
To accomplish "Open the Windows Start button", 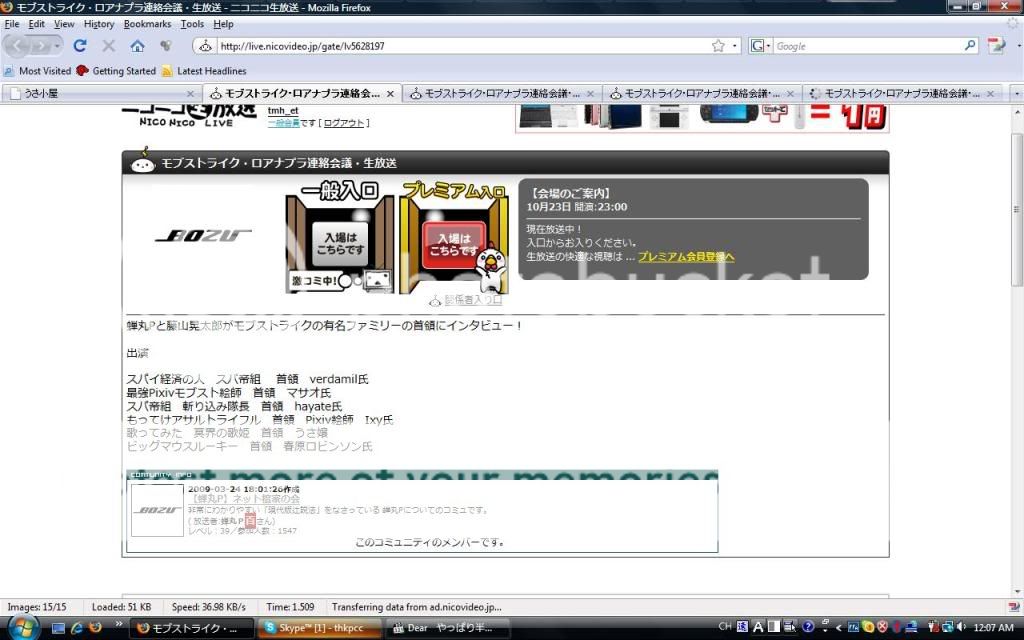I will tap(21, 628).
